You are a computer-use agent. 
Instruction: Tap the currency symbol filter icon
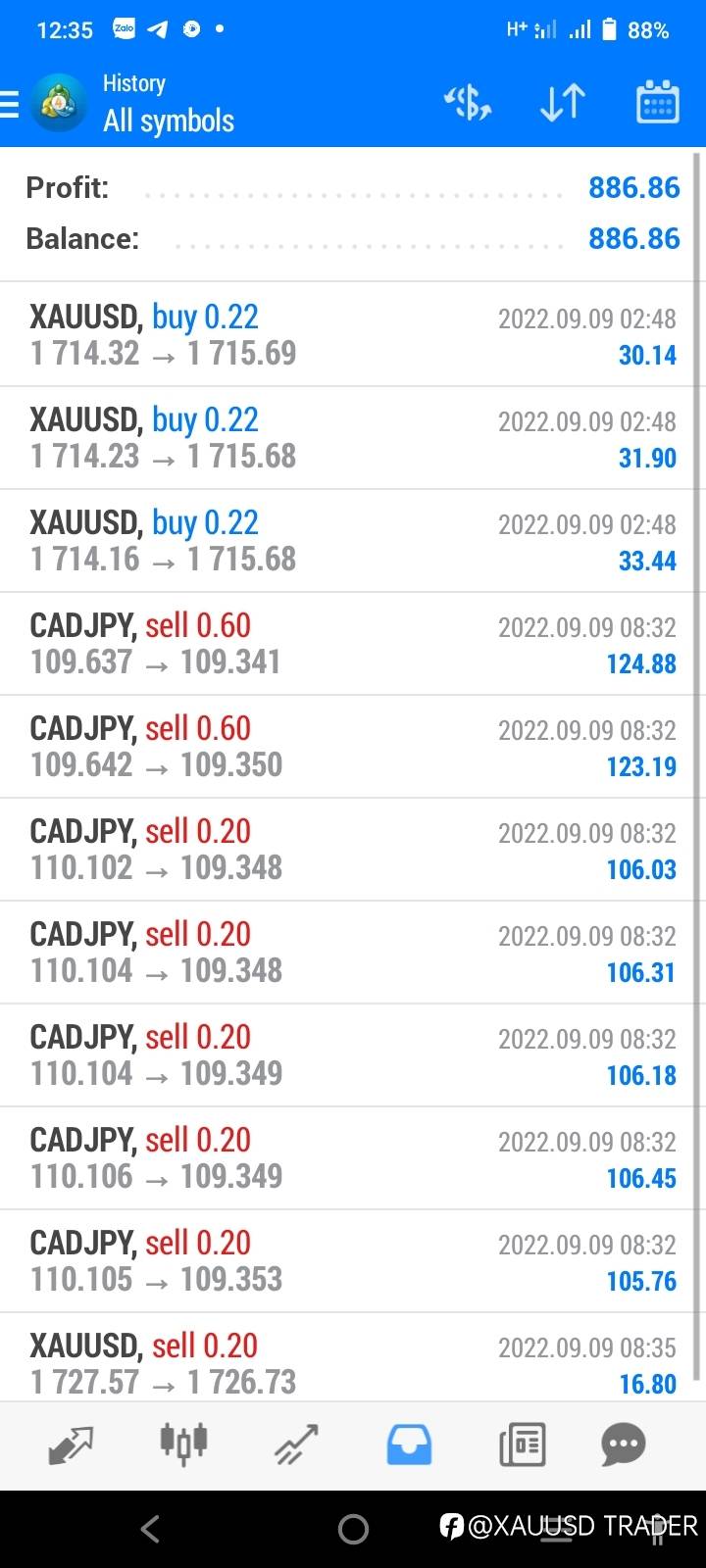468,102
